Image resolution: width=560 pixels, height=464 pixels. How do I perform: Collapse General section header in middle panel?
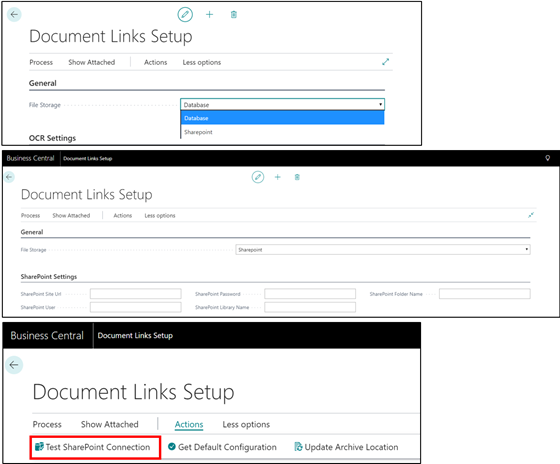coord(32,232)
